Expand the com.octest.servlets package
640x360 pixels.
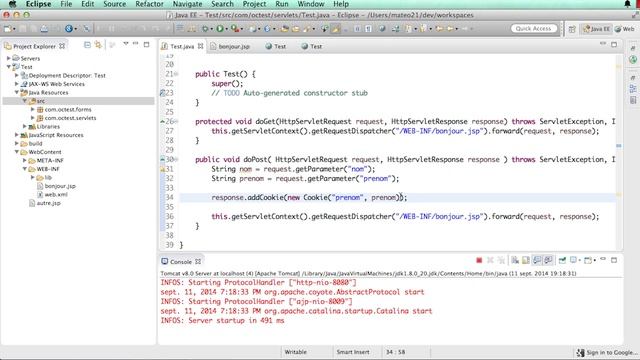tap(33, 118)
